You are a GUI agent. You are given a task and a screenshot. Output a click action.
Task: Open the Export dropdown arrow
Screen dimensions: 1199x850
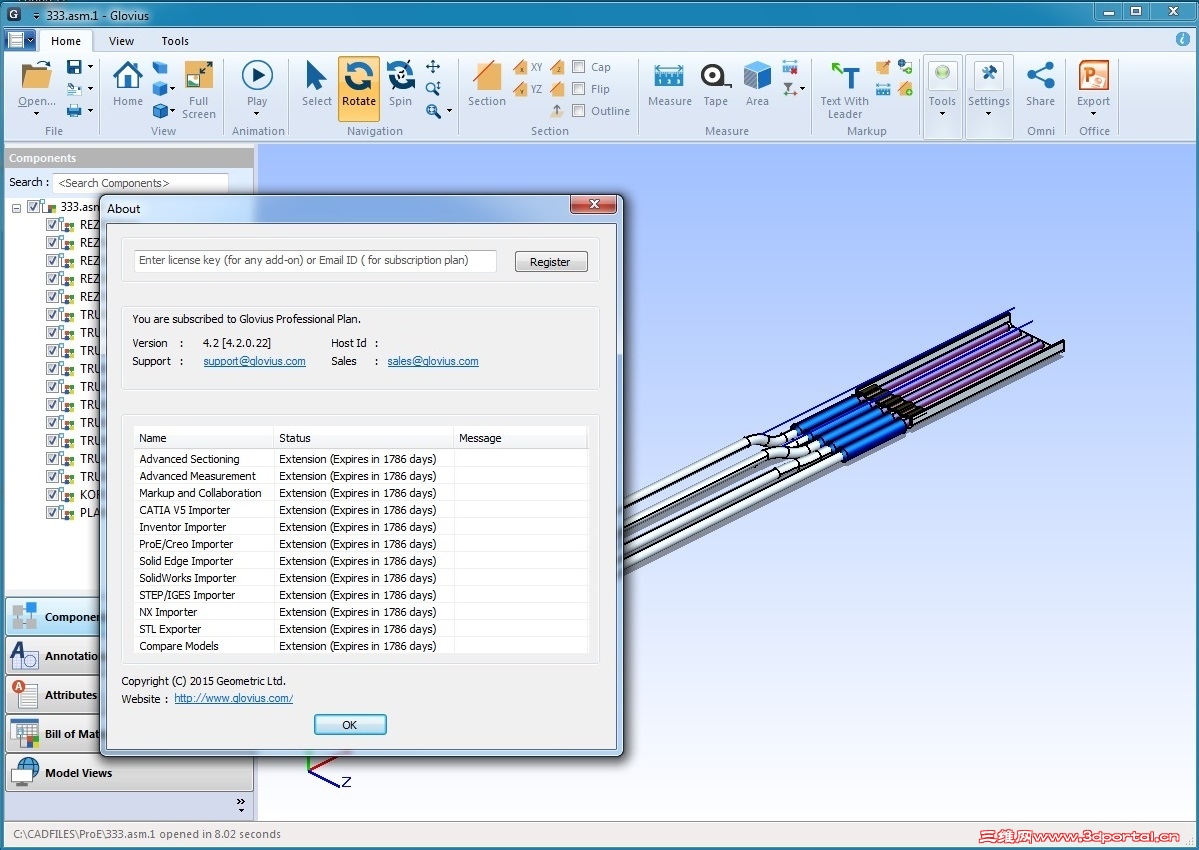(1093, 114)
